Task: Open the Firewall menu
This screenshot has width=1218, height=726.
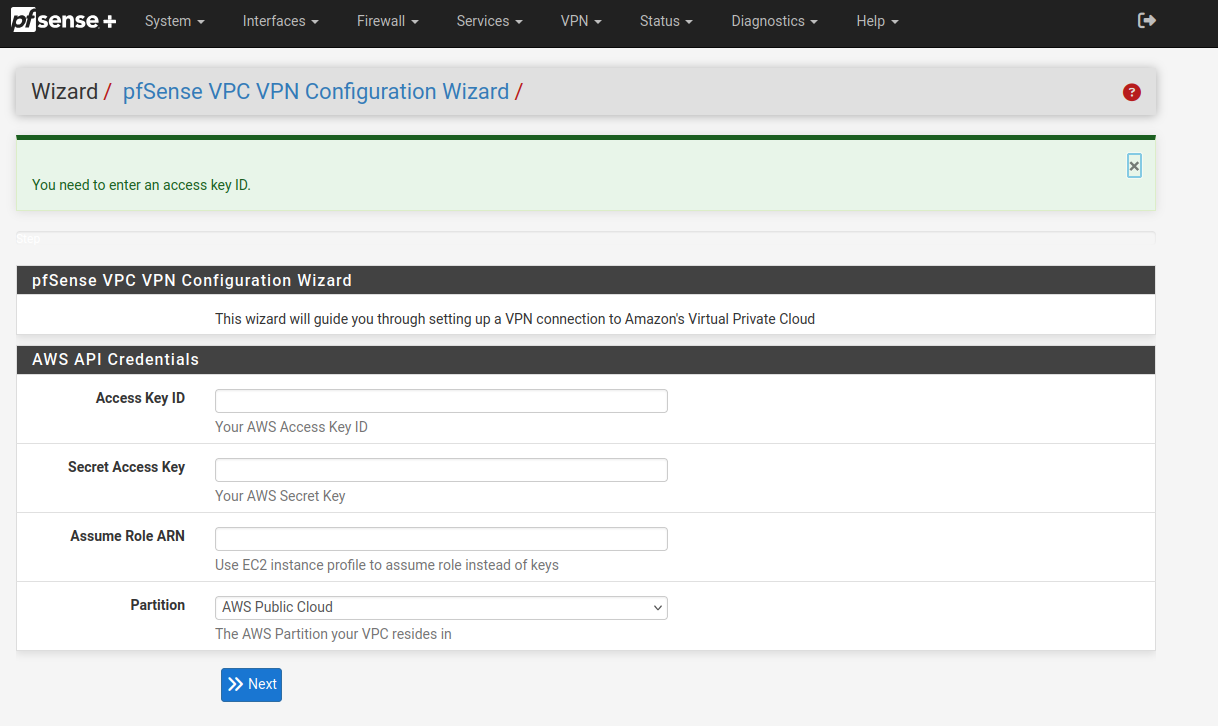Action: (388, 21)
